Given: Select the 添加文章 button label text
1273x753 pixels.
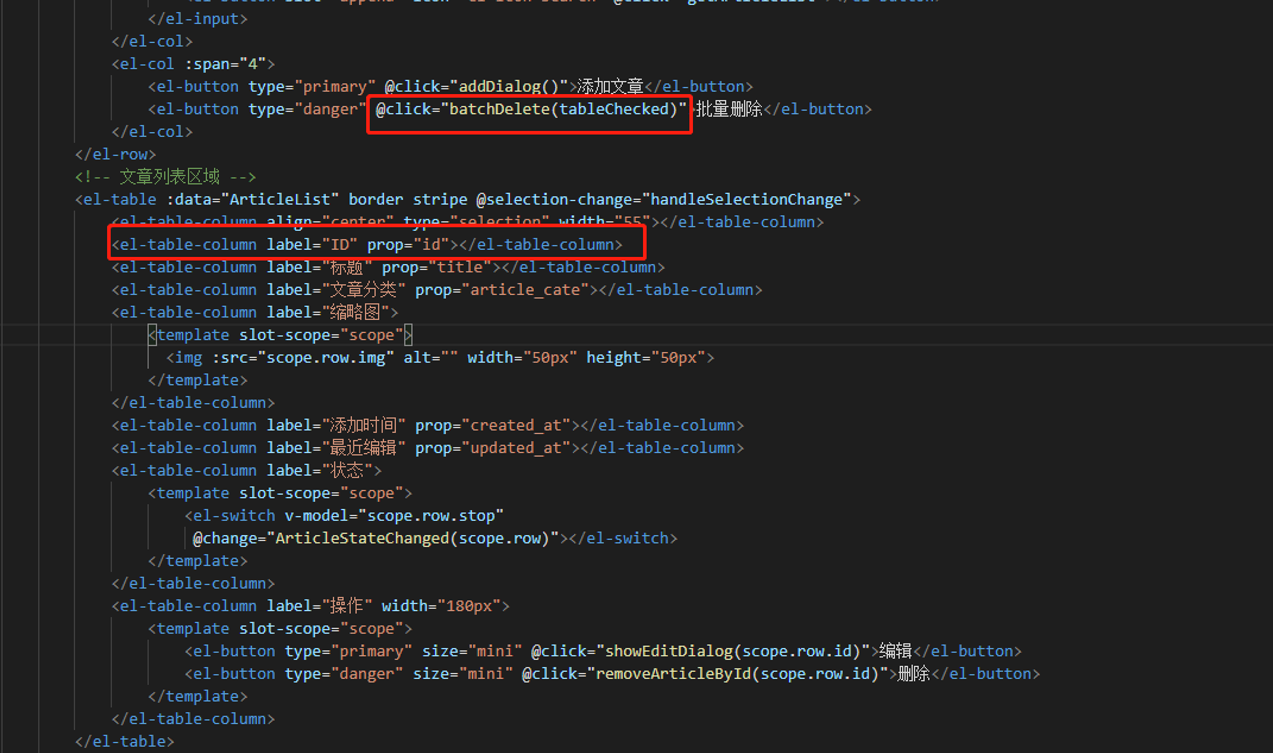Looking at the screenshot, I should tap(610, 86).
